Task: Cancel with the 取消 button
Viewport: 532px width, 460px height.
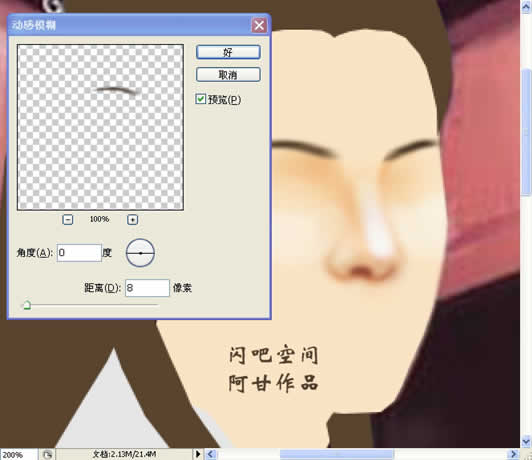Action: [x=228, y=75]
